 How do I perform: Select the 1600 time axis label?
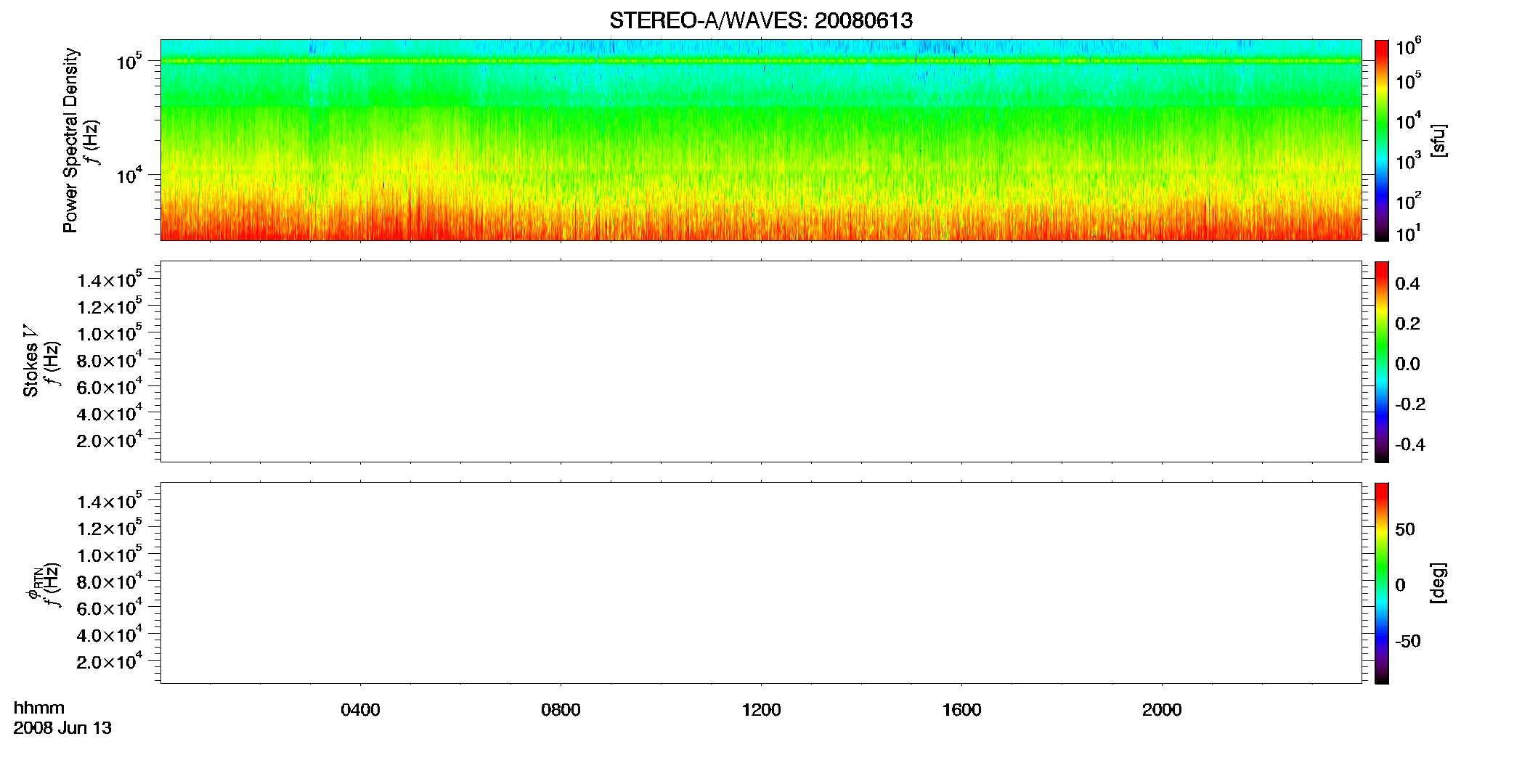961,710
